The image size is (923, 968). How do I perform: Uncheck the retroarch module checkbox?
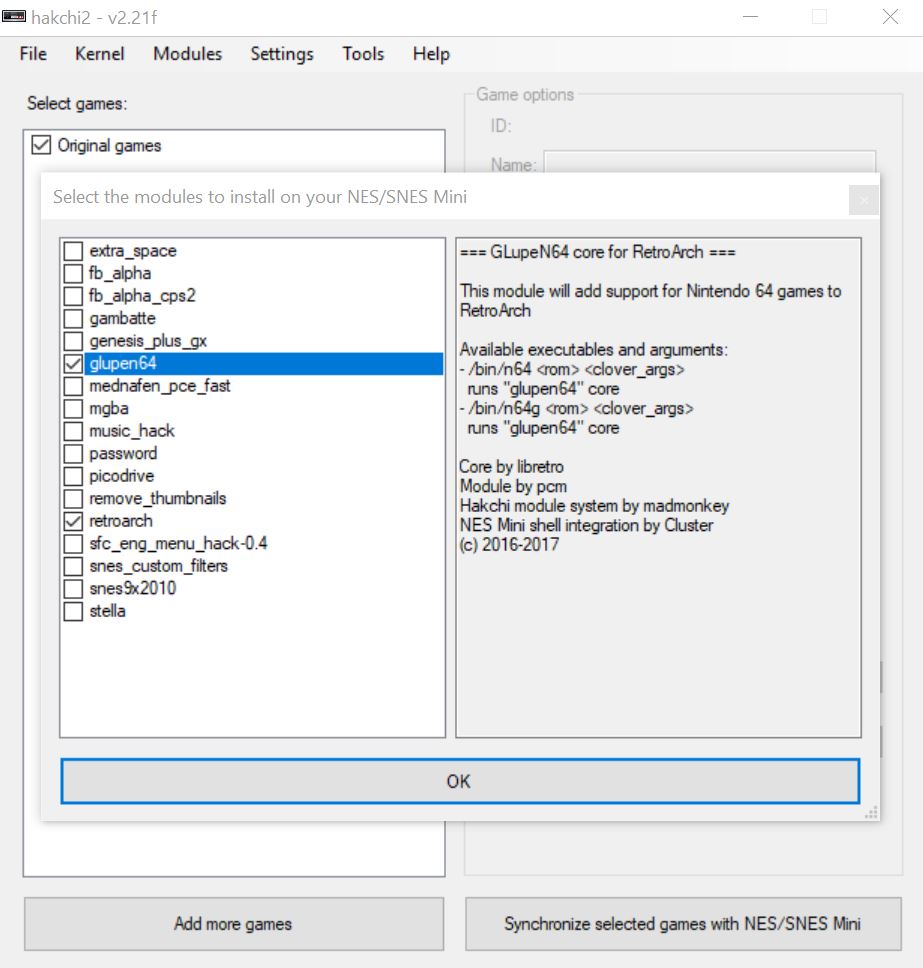pyautogui.click(x=73, y=521)
